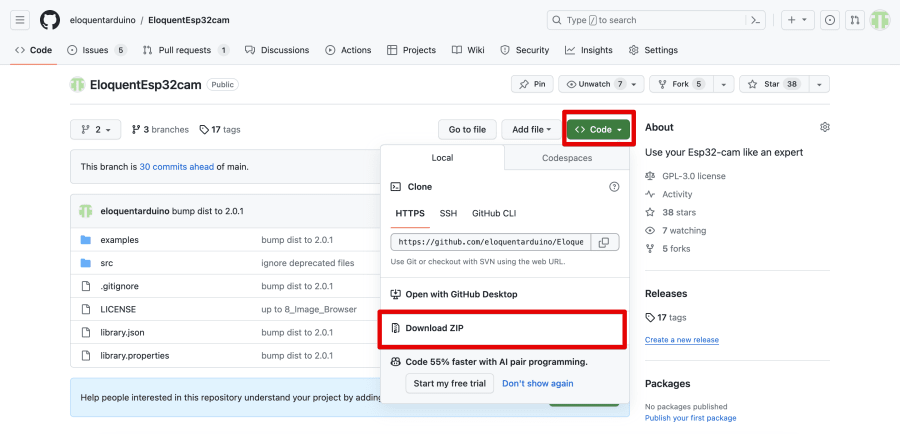Image resolution: width=900 pixels, height=434 pixels.
Task: Click the LICENSE file icon
Action: [x=86, y=309]
